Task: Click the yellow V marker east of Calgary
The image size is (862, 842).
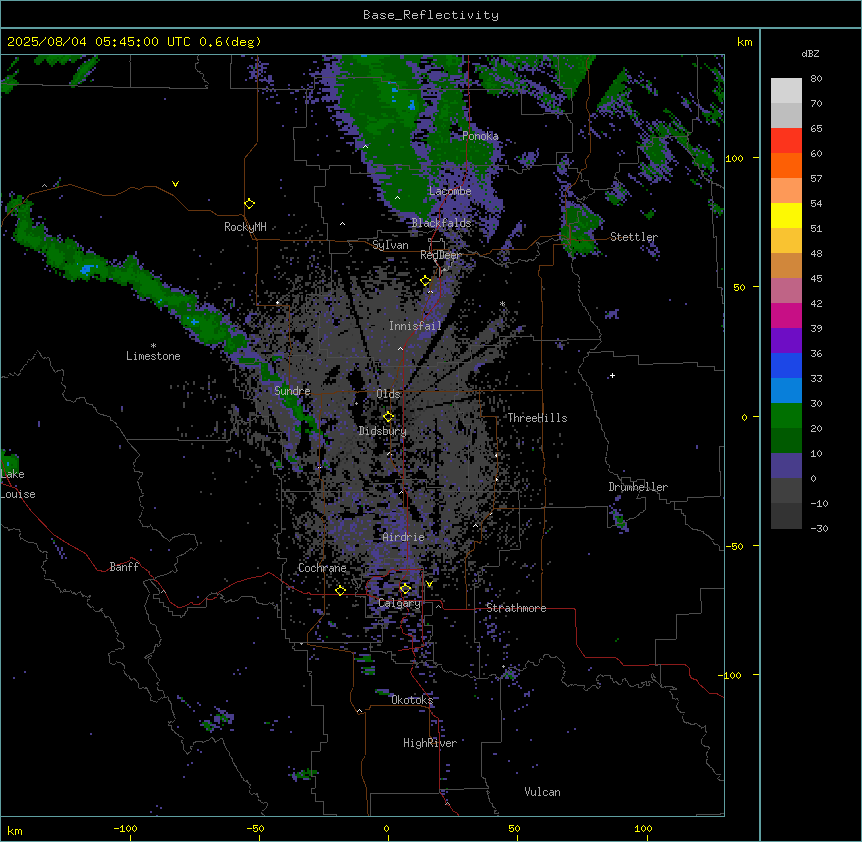Action: point(429,584)
